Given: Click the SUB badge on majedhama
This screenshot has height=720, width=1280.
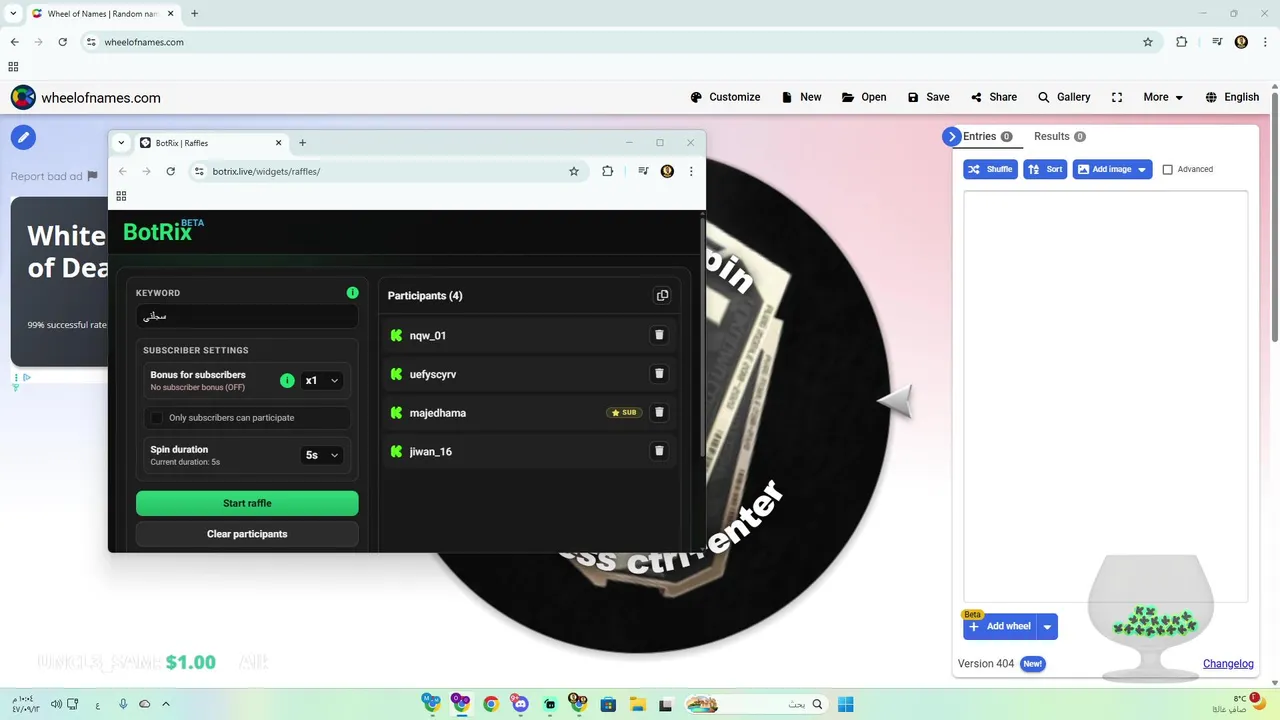Looking at the screenshot, I should point(624,412).
